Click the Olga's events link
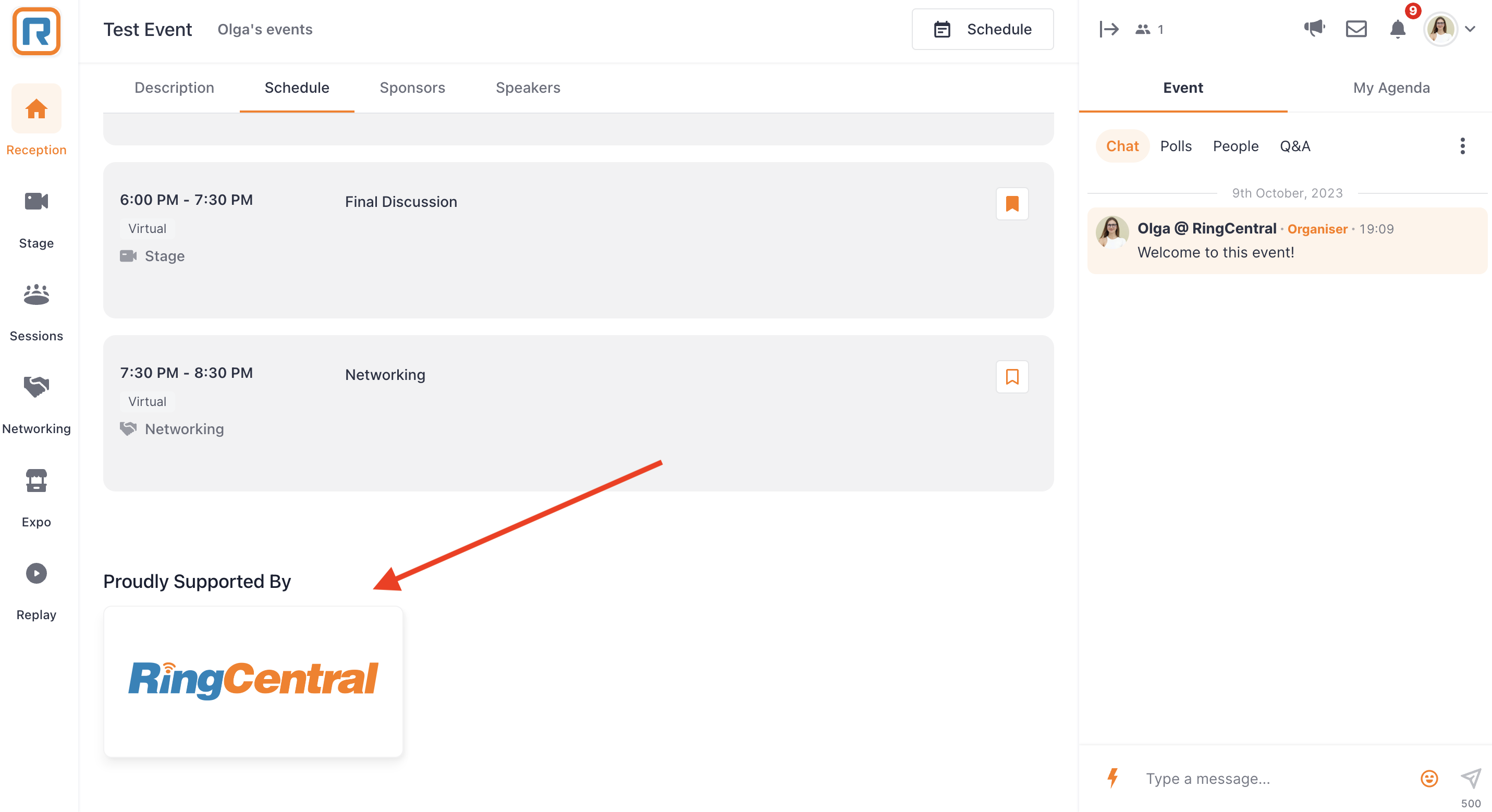Image resolution: width=1492 pixels, height=812 pixels. (265, 30)
